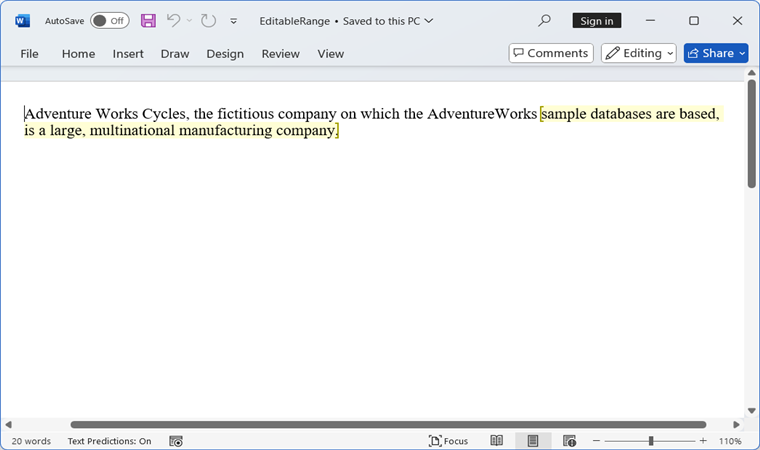Switch to Read Mode view
Image resolution: width=760 pixels, height=450 pixels.
pyautogui.click(x=496, y=441)
